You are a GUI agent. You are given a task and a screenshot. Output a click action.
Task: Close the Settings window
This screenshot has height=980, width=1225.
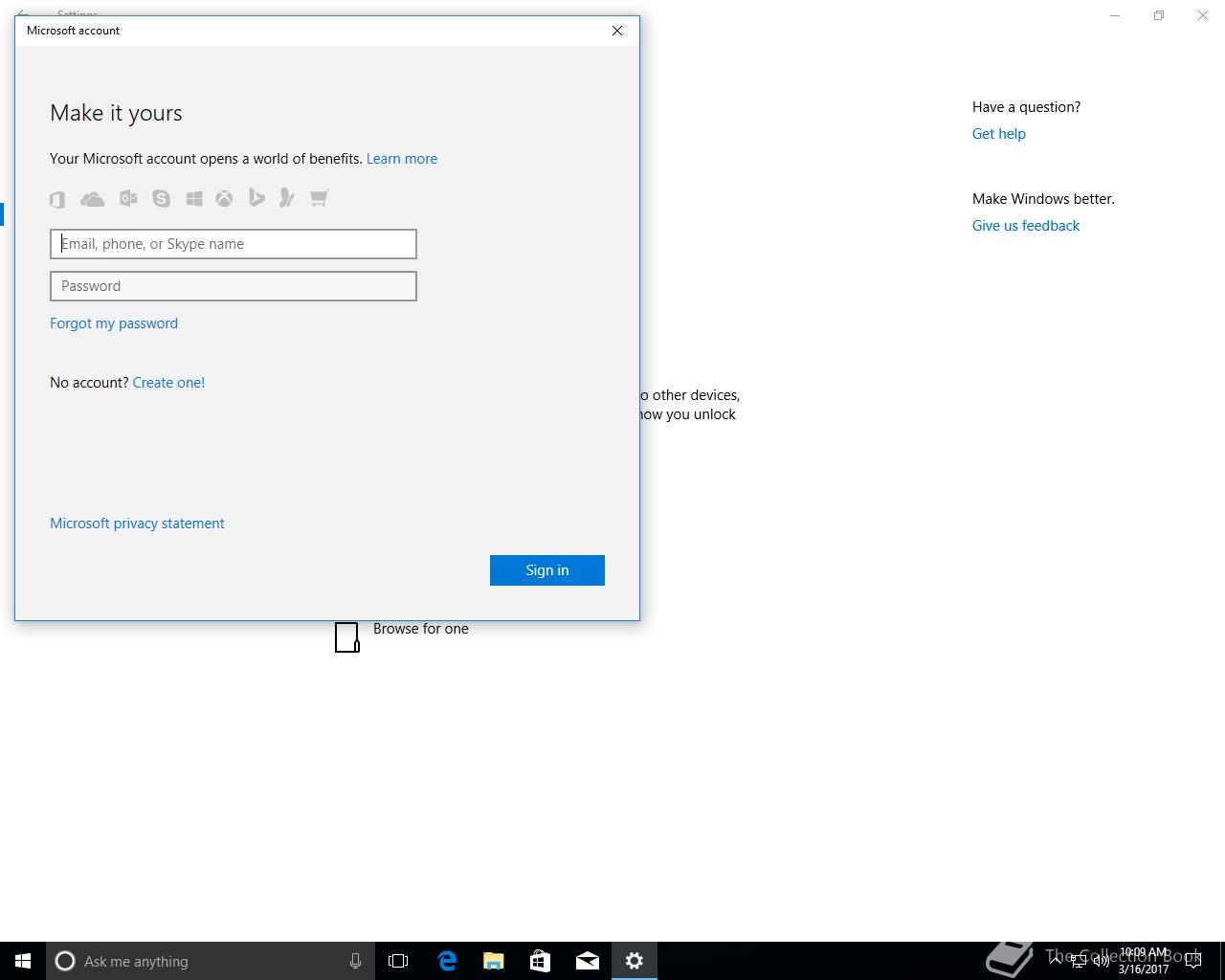click(1203, 15)
